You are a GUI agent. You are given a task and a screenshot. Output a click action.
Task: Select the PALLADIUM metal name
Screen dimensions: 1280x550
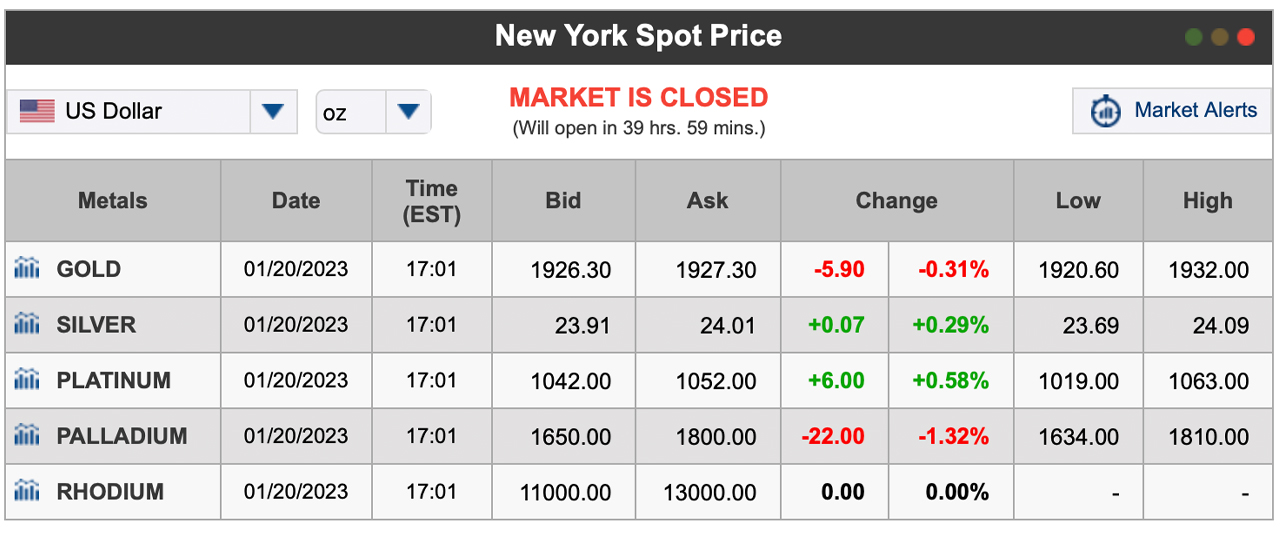tap(122, 437)
